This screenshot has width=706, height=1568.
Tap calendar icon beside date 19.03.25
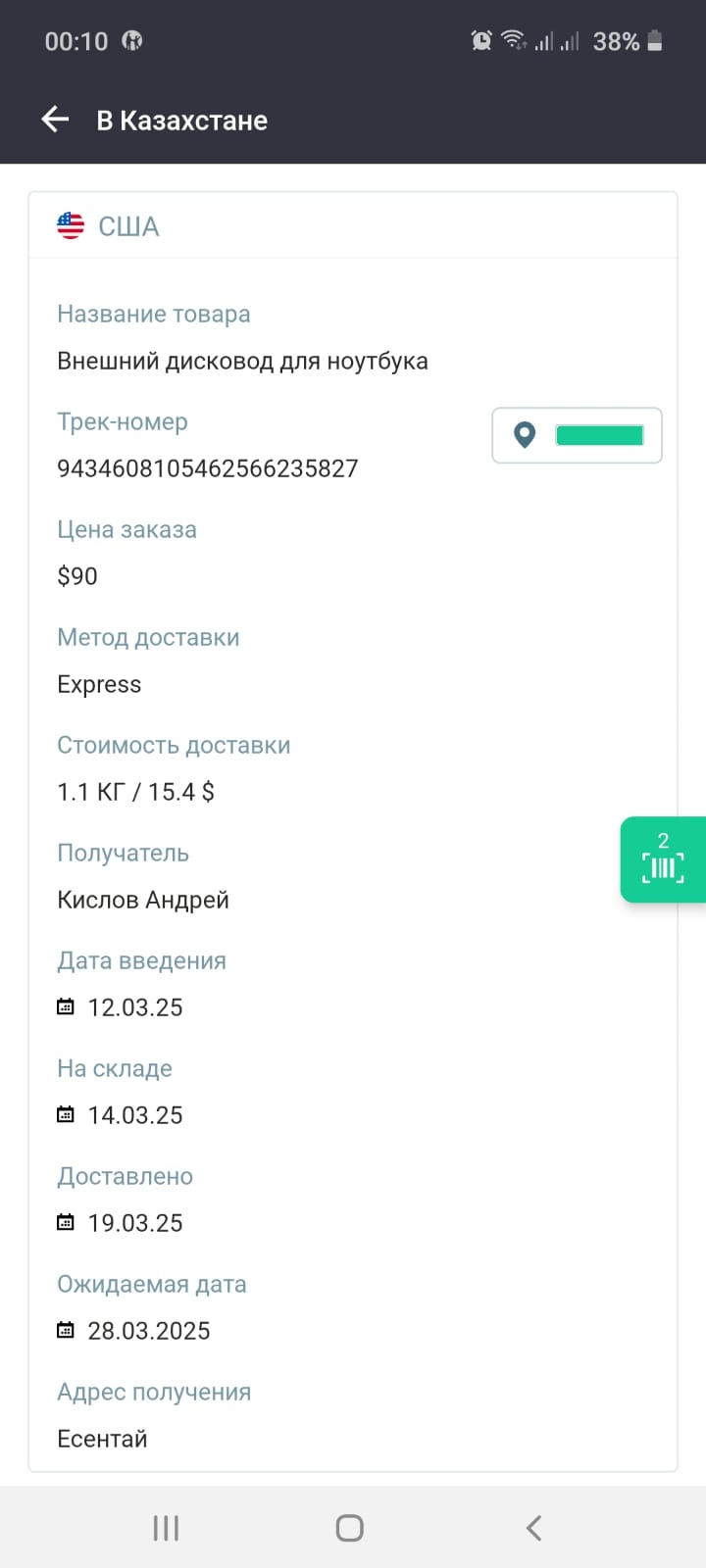point(66,1222)
